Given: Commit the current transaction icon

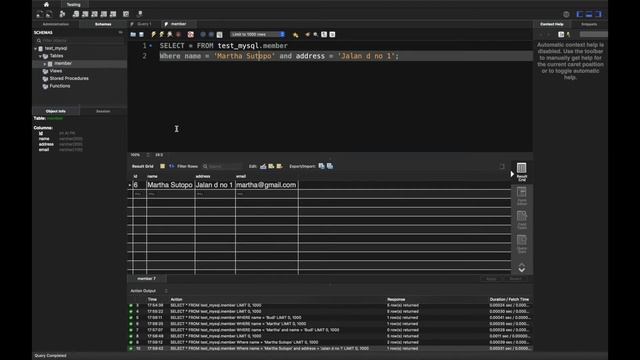Looking at the screenshot, I should pyautogui.click(x=203, y=35).
